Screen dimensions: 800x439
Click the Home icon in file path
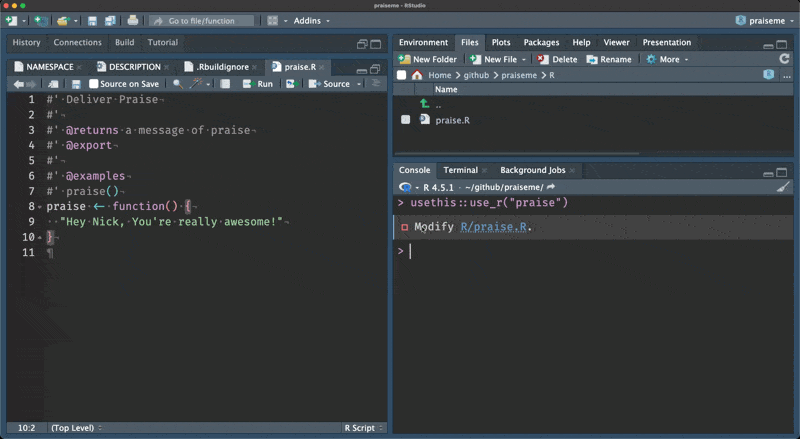417,75
